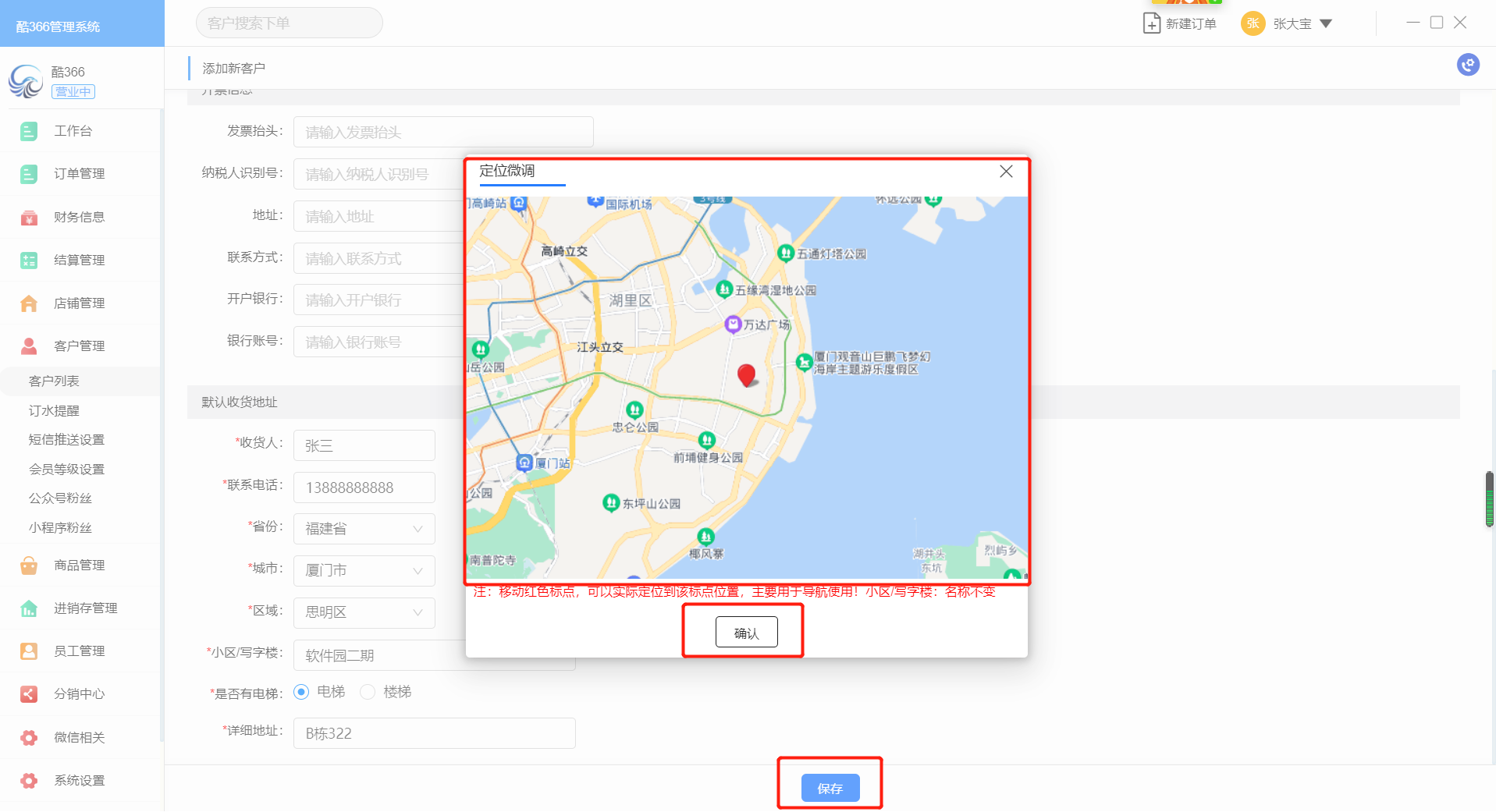Open 工作台 from the sidebar

(73, 131)
